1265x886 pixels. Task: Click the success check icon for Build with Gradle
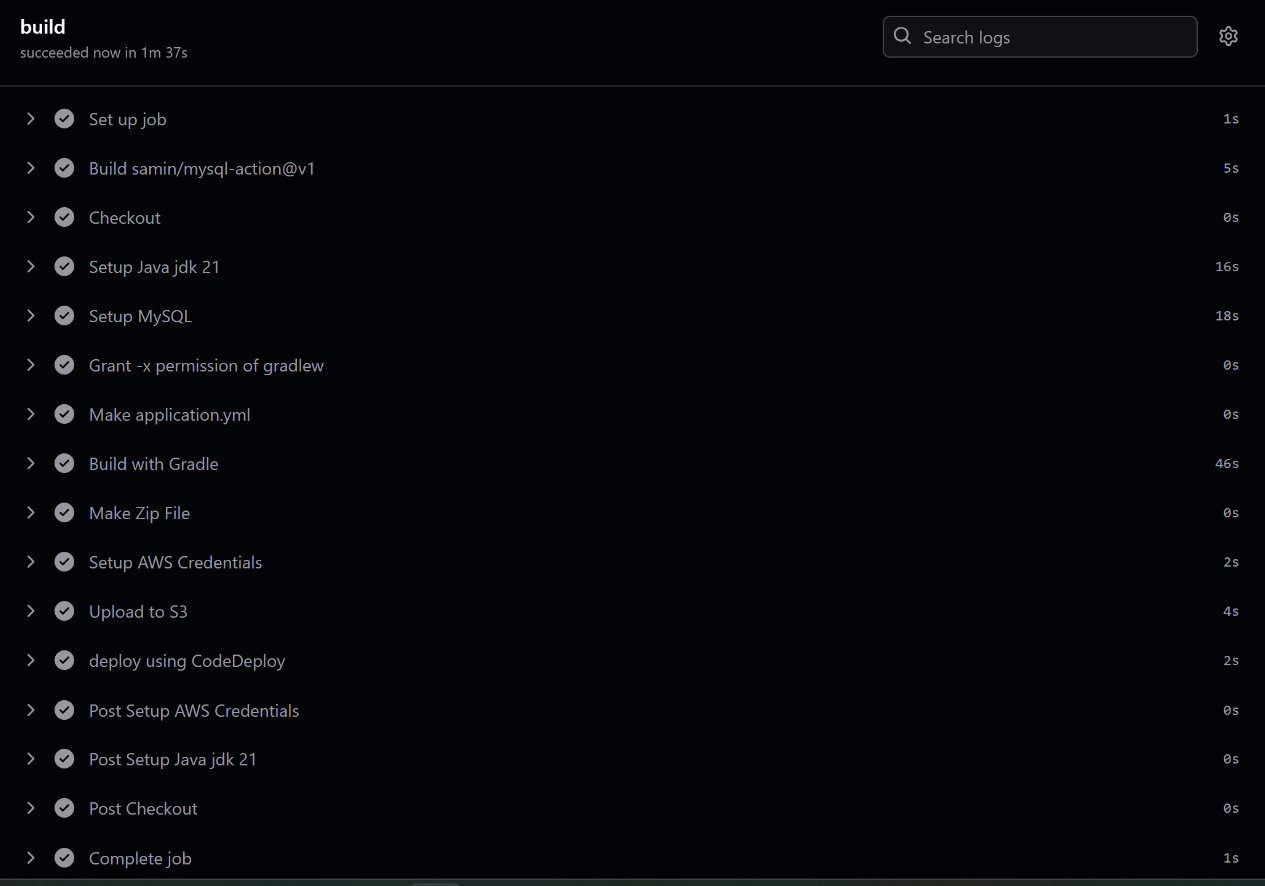pyautogui.click(x=64, y=464)
